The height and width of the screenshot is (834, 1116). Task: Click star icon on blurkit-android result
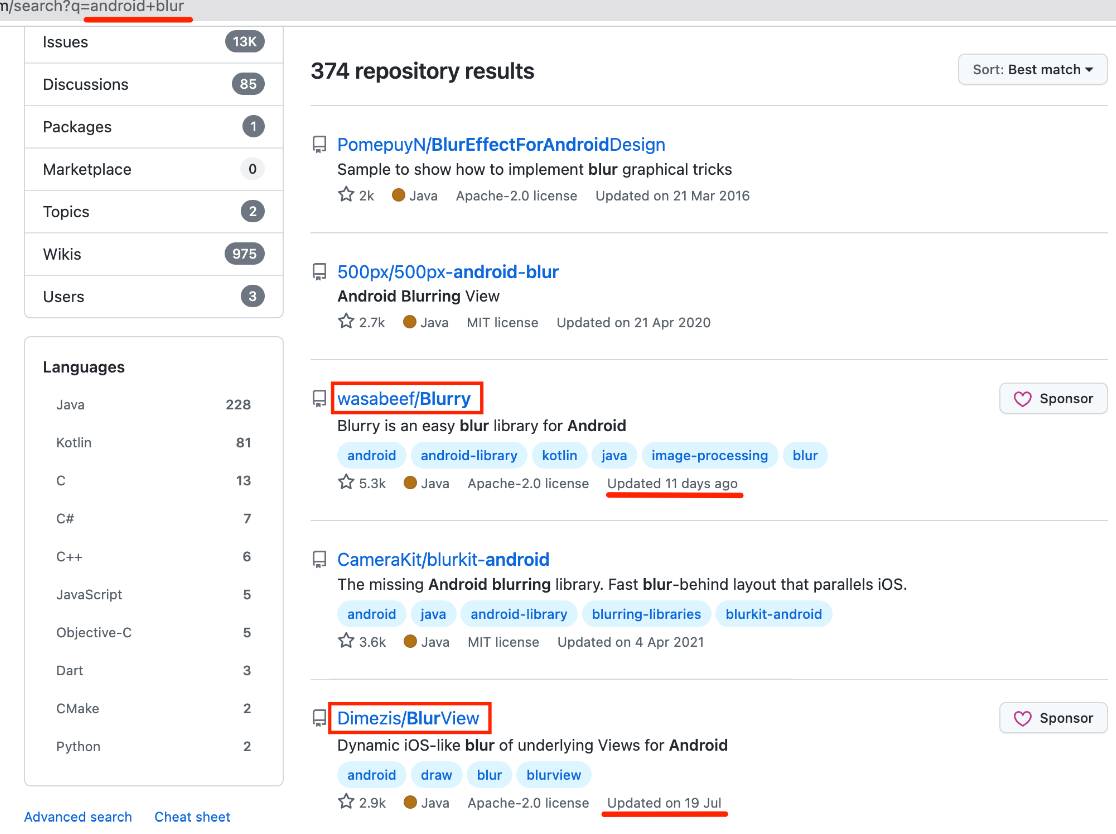[346, 642]
